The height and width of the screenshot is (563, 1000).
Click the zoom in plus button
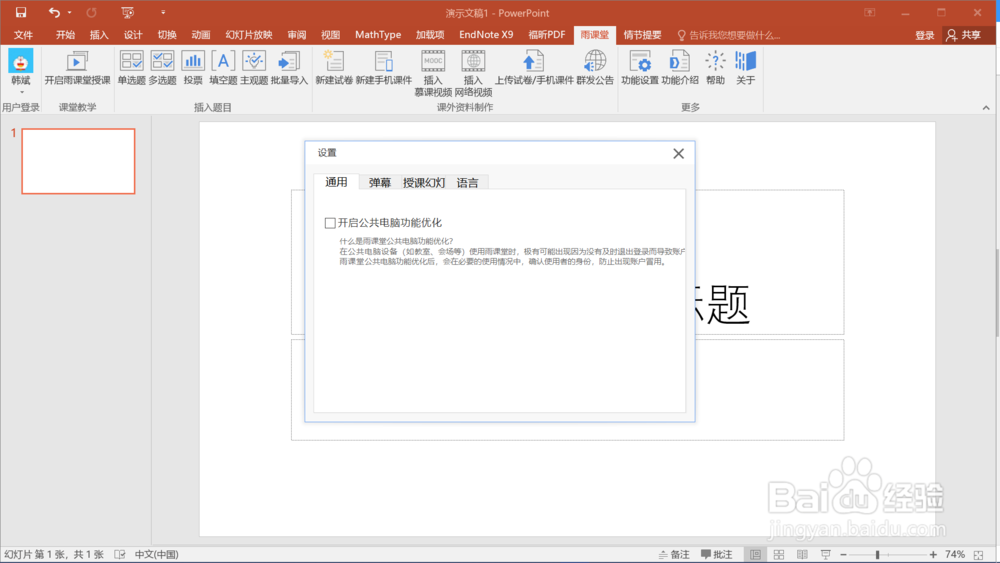(x=933, y=555)
